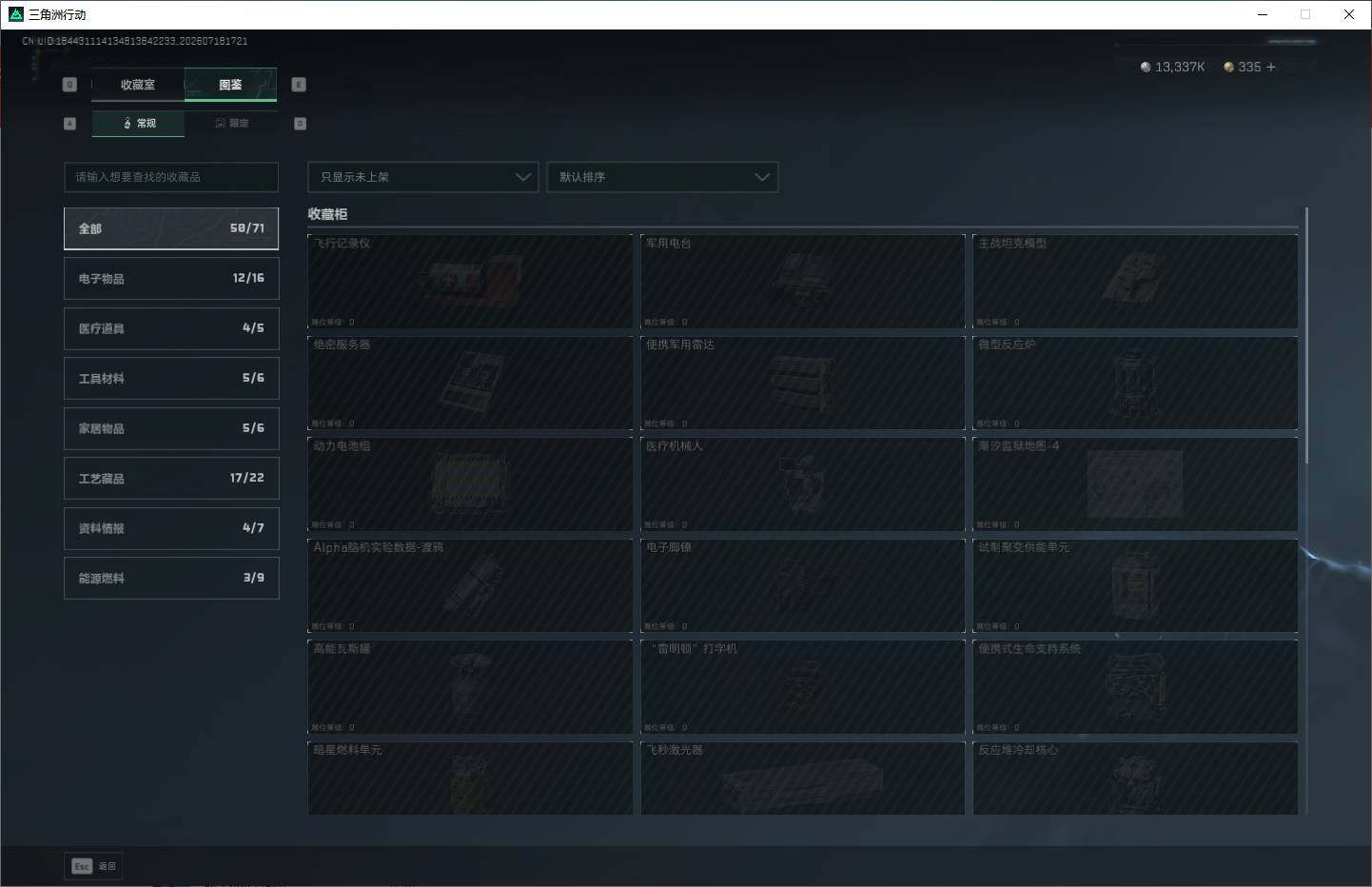Image resolution: width=1372 pixels, height=887 pixels.
Task: Open the Alpha脑机实验数据-渡鸦 collectible card
Action: point(470,585)
